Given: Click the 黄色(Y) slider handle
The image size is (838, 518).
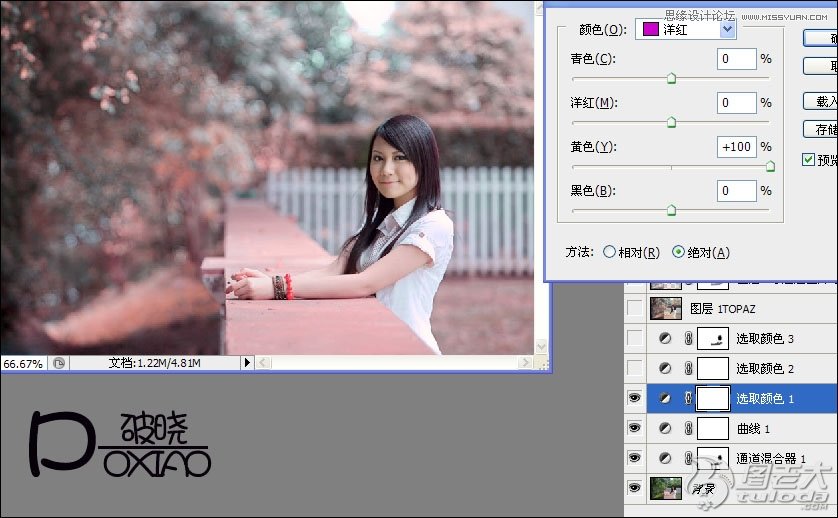Looking at the screenshot, I should pyautogui.click(x=770, y=167).
